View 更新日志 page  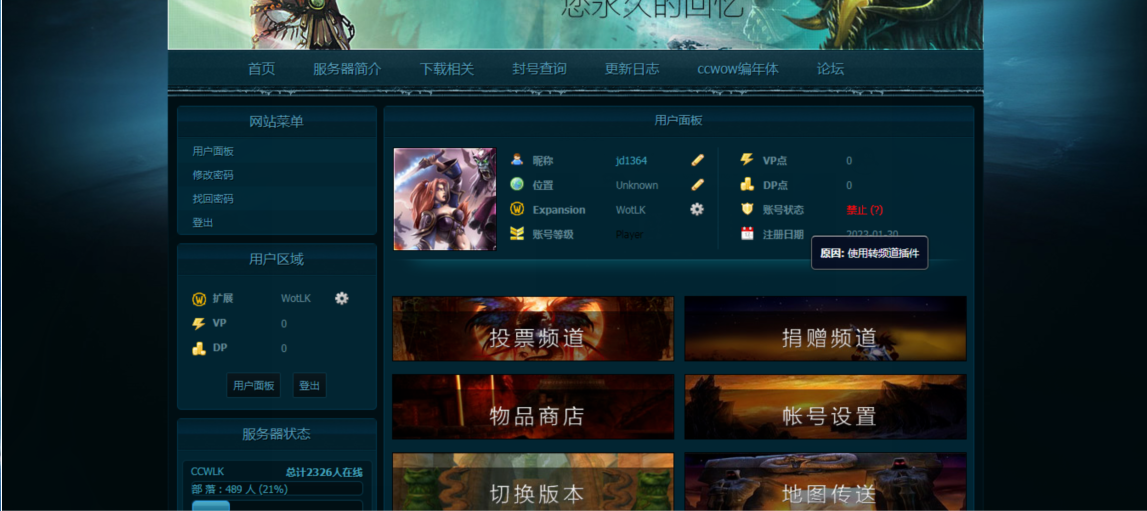pyautogui.click(x=632, y=69)
